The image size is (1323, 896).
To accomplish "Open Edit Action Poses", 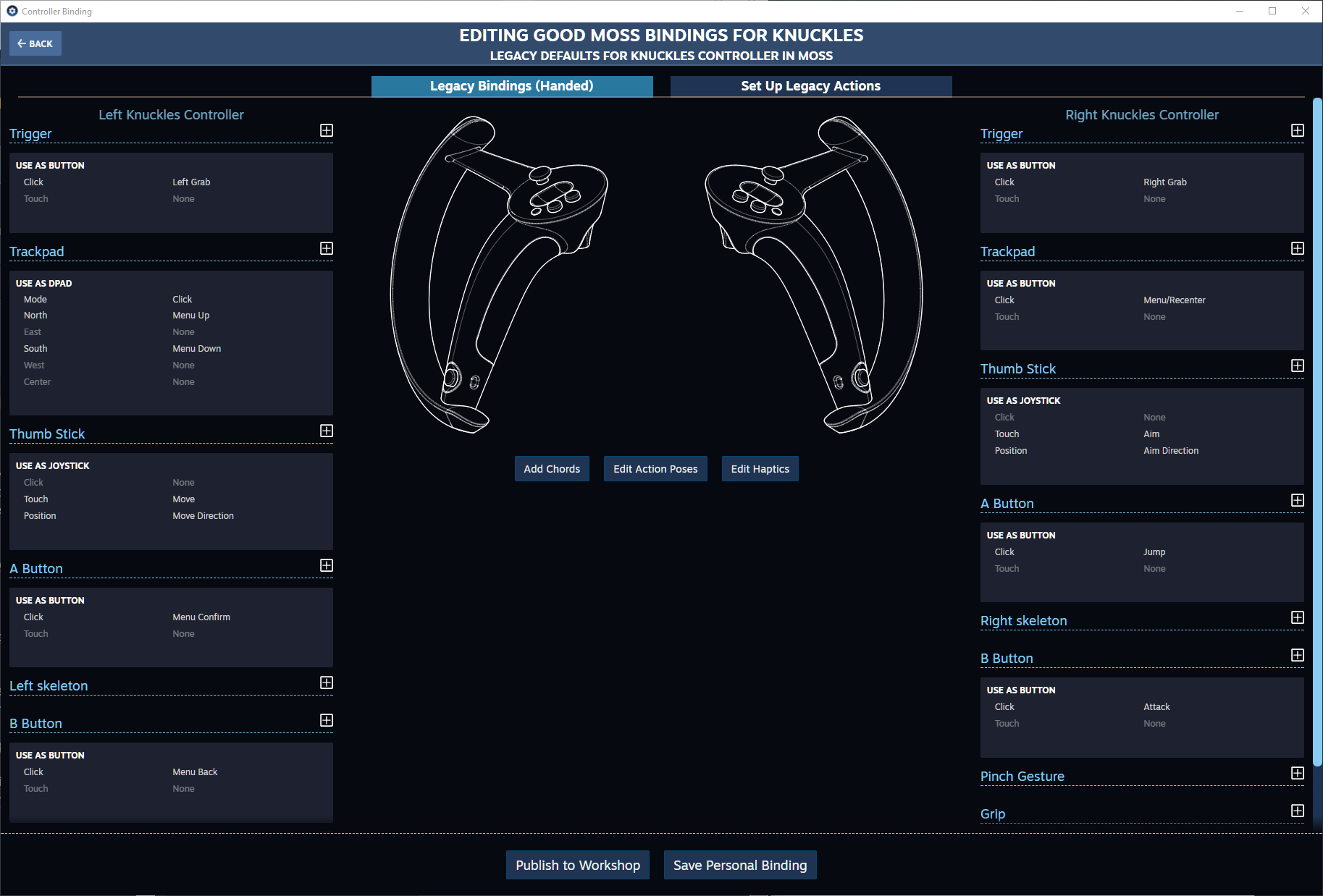I will pos(655,469).
